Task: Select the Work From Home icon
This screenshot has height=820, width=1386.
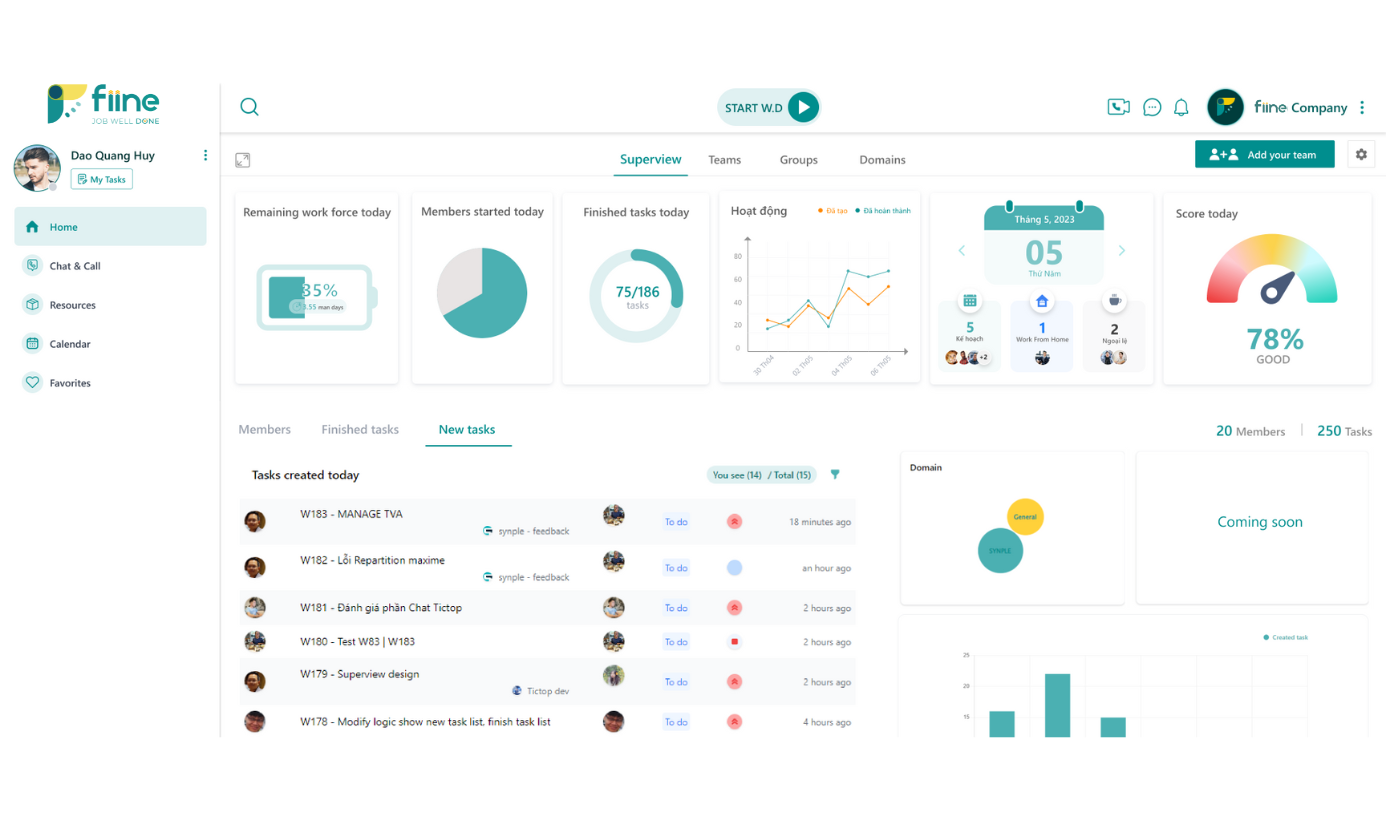Action: pos(1042,301)
